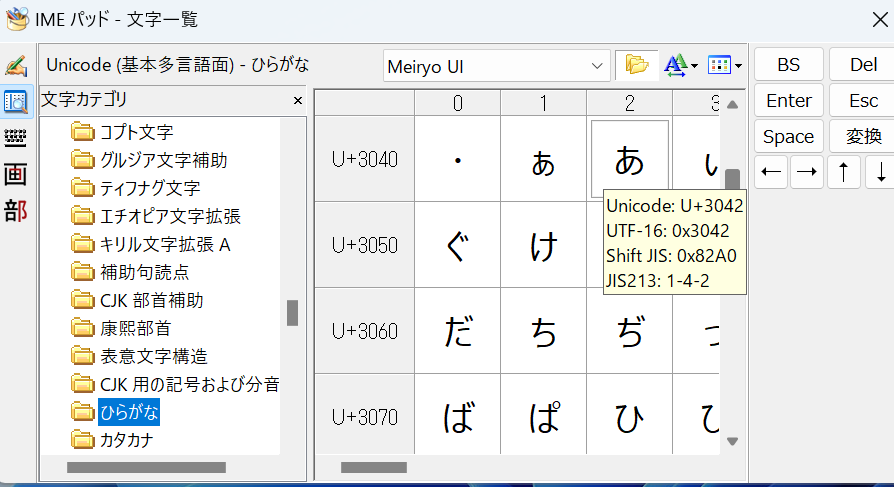Insert the ち character
The width and height of the screenshot is (894, 487).
tap(543, 331)
